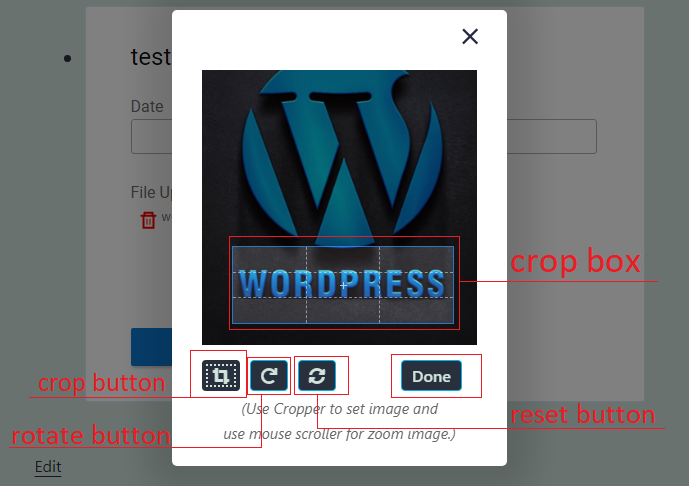Click the red 'rotate button' annotation label
The width and height of the screenshot is (689, 486).
click(x=90, y=436)
